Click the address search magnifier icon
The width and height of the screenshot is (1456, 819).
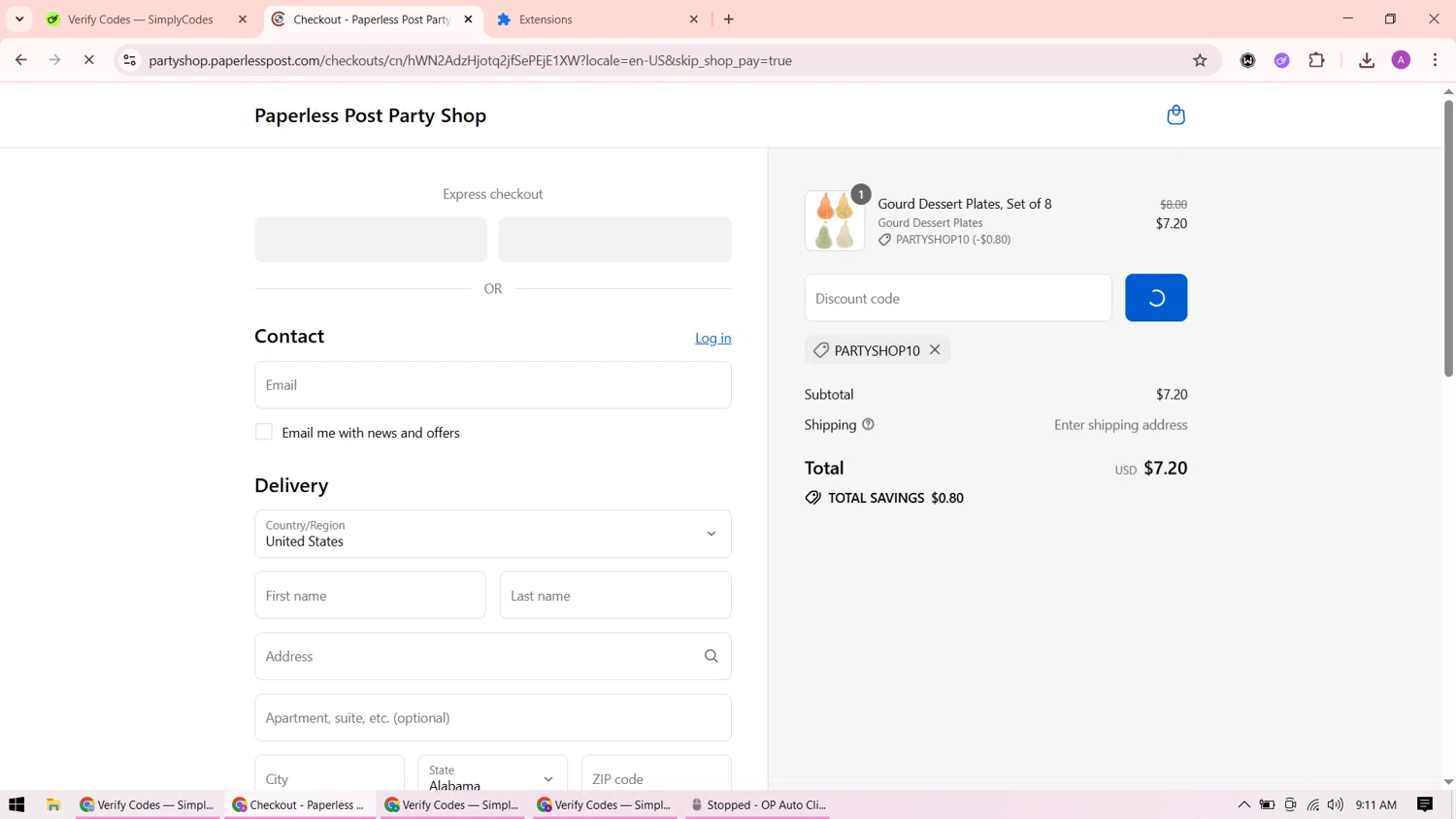click(711, 657)
